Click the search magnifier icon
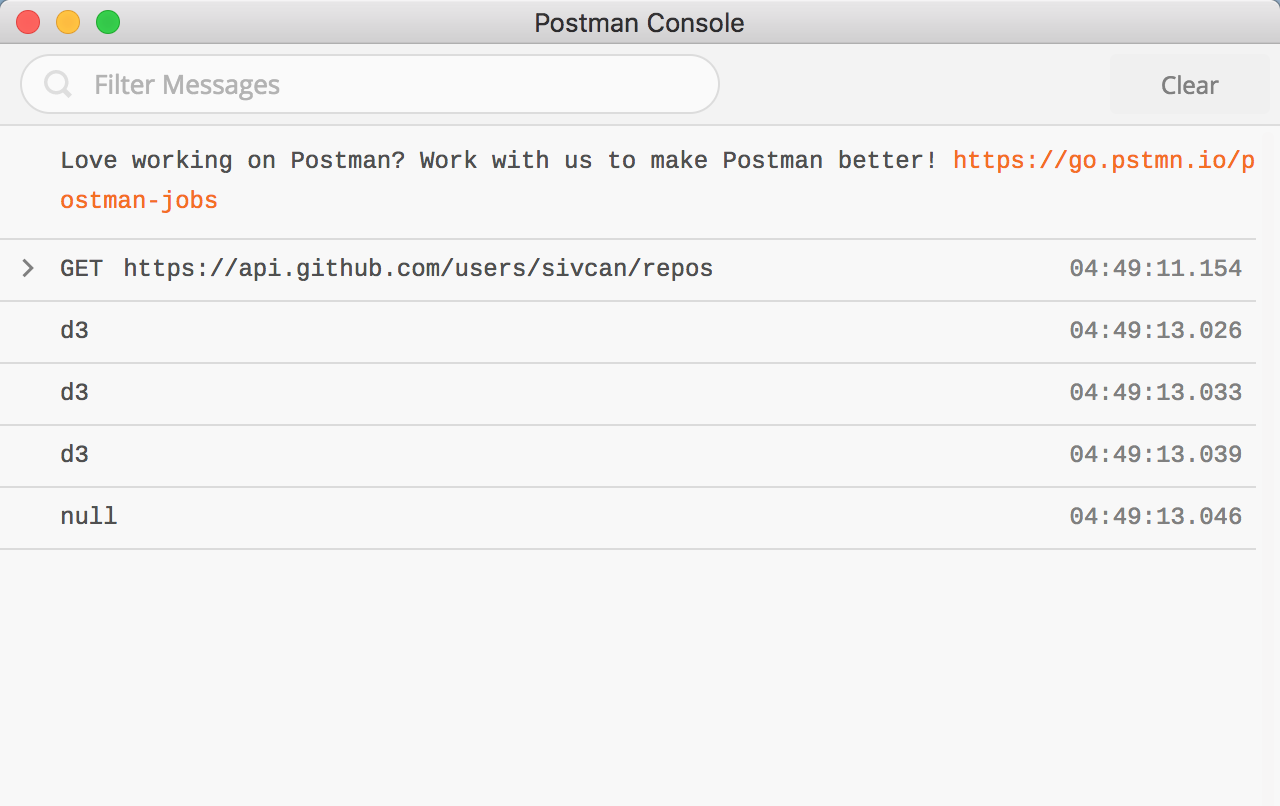Viewport: 1280px width, 806px height. [x=57, y=84]
